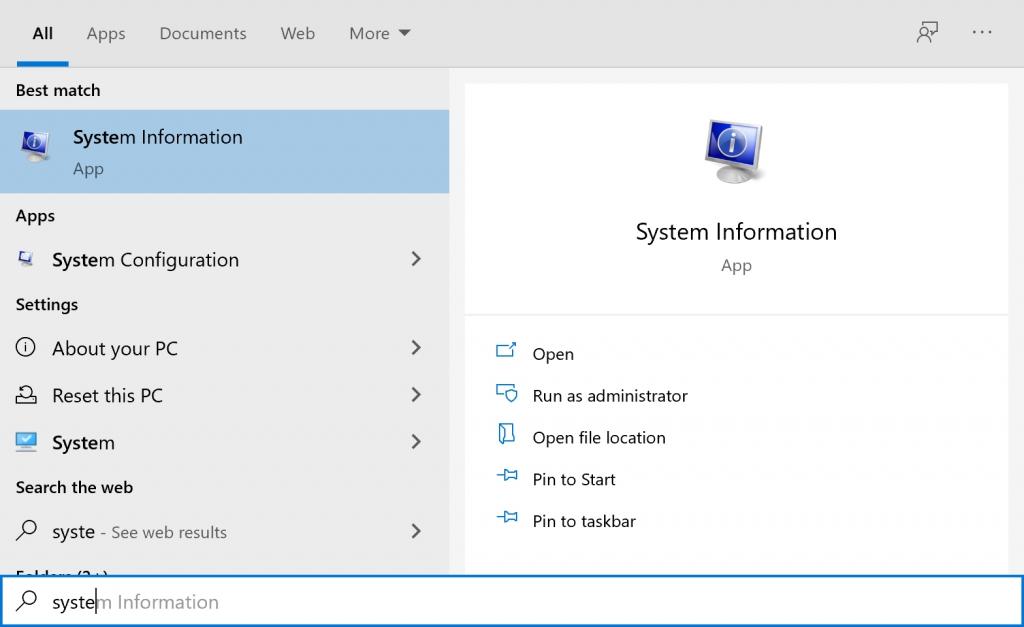Open System Configuration app

point(145,259)
